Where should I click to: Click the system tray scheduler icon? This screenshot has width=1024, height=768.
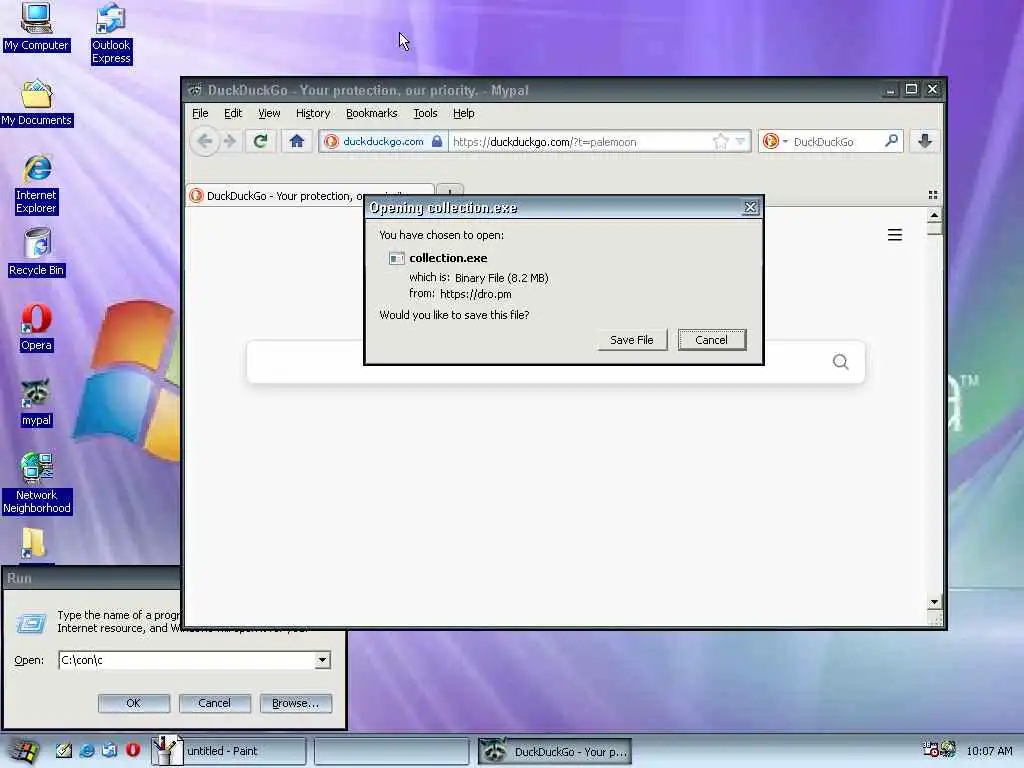[x=930, y=749]
